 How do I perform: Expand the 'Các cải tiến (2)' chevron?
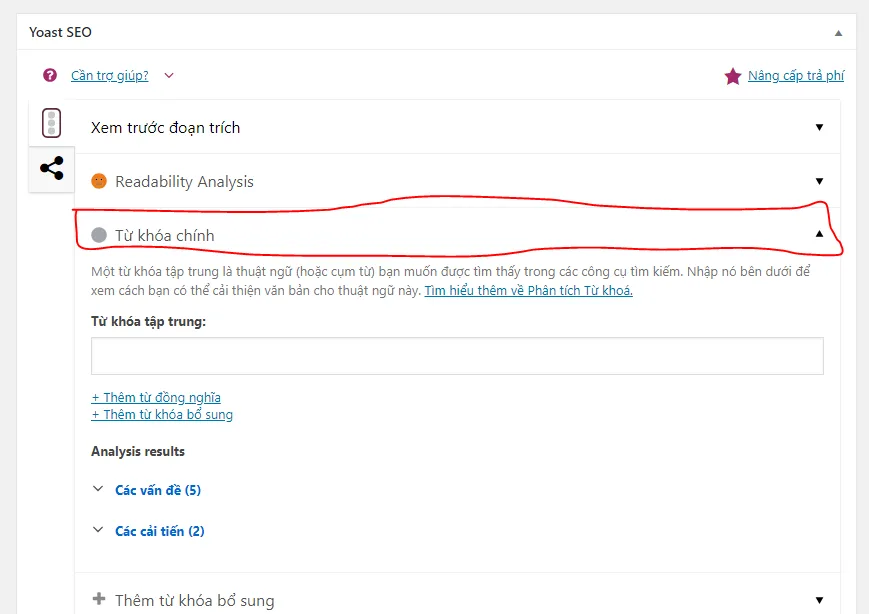pos(98,530)
